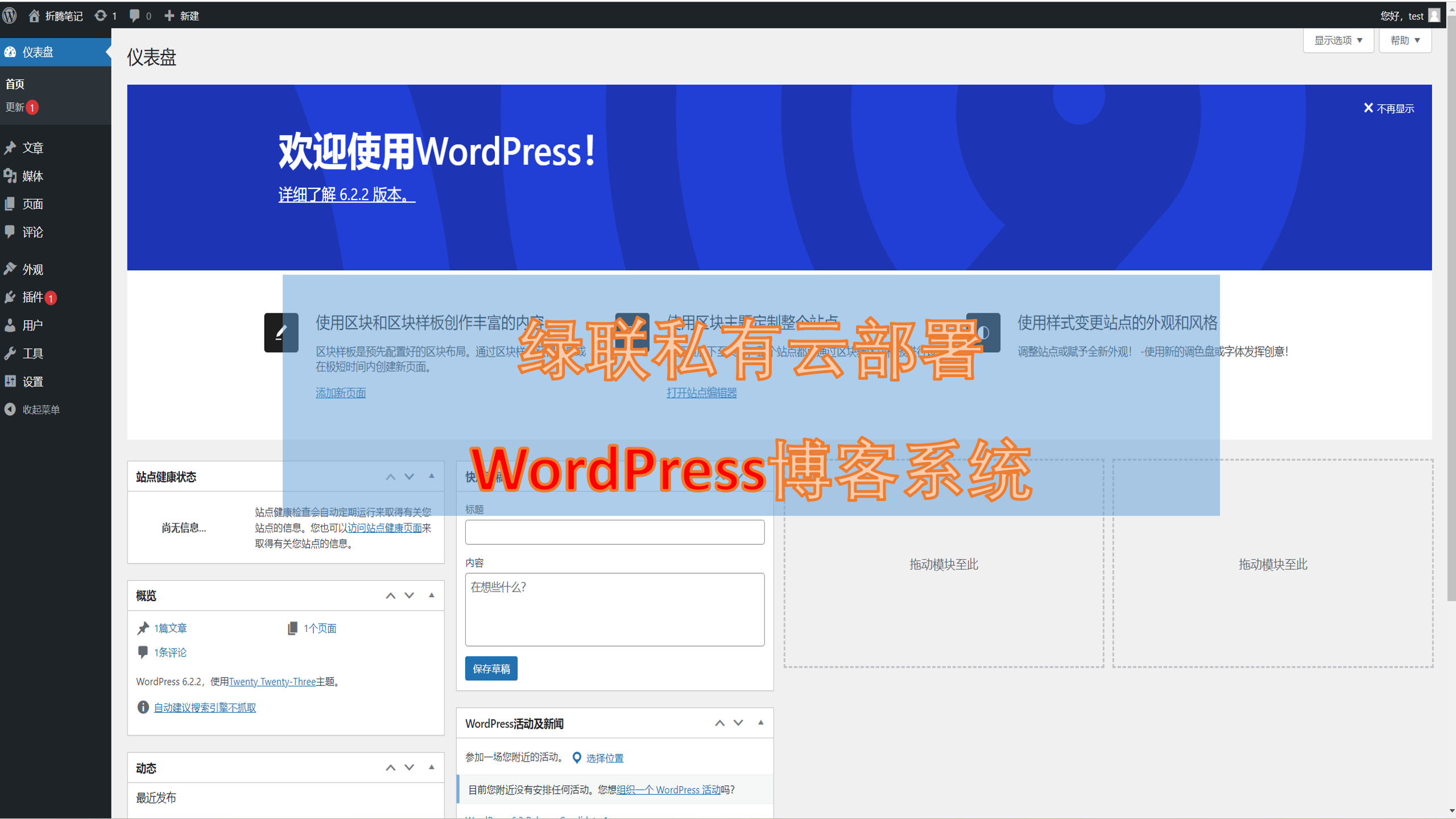Move WordPress活动及新闻 panel down

point(738,723)
